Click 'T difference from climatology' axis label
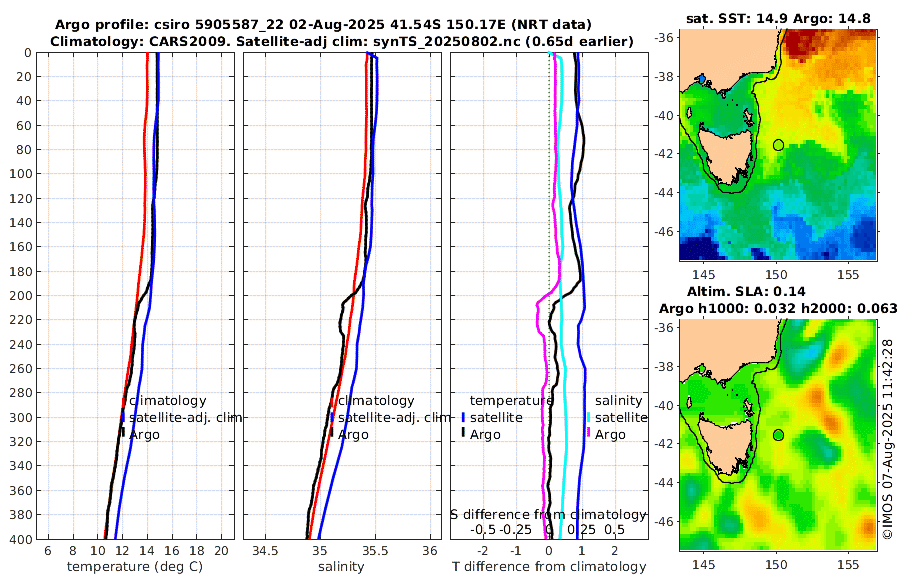The height and width of the screenshot is (580, 900). [x=549, y=567]
